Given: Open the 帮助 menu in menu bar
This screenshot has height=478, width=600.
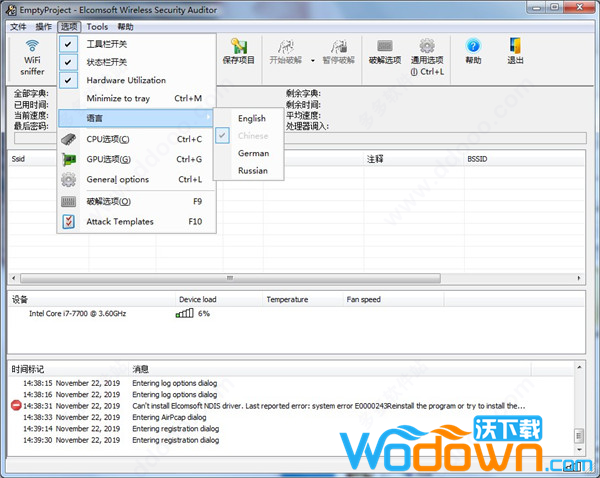Looking at the screenshot, I should point(126,27).
